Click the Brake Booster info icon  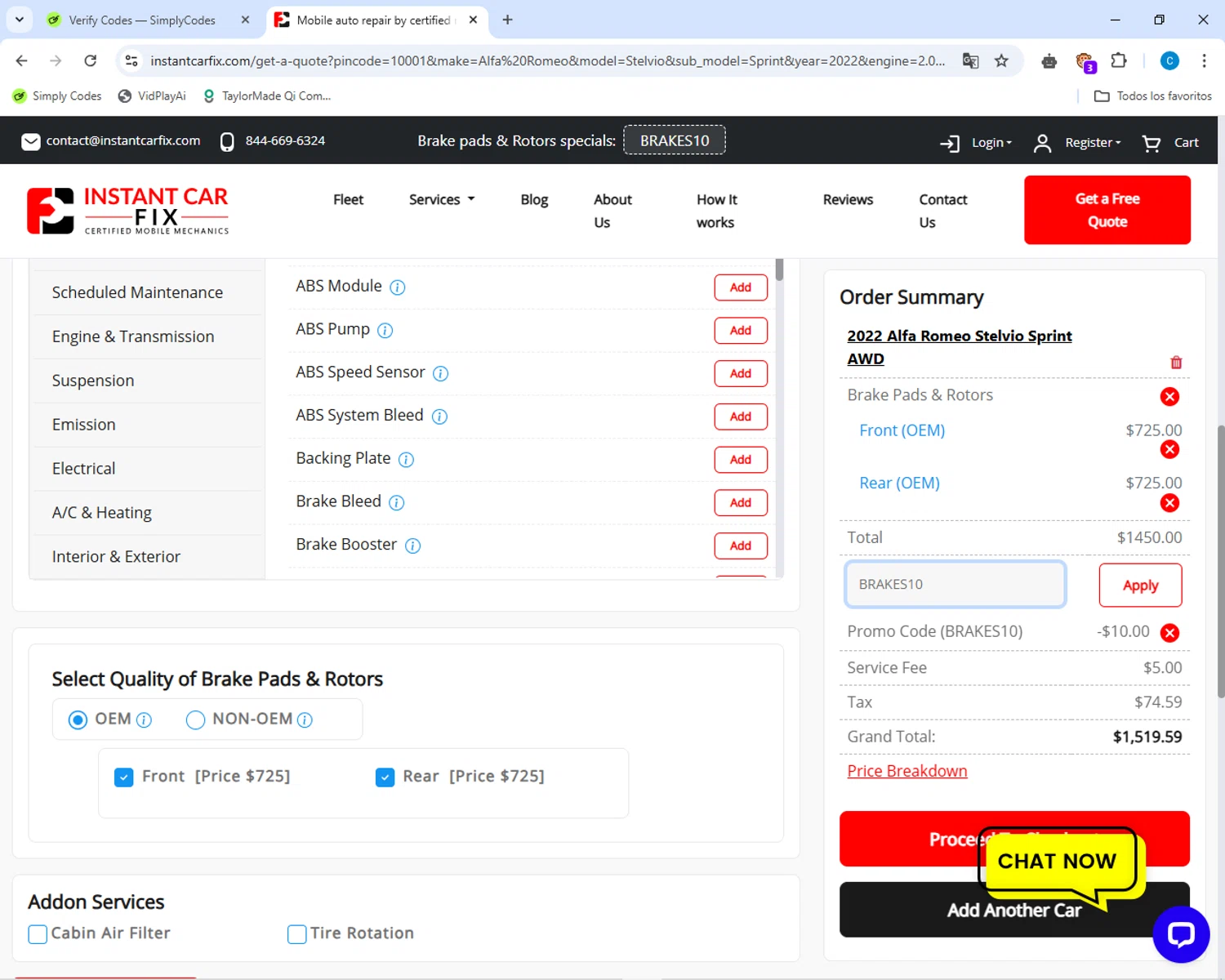[x=412, y=546]
